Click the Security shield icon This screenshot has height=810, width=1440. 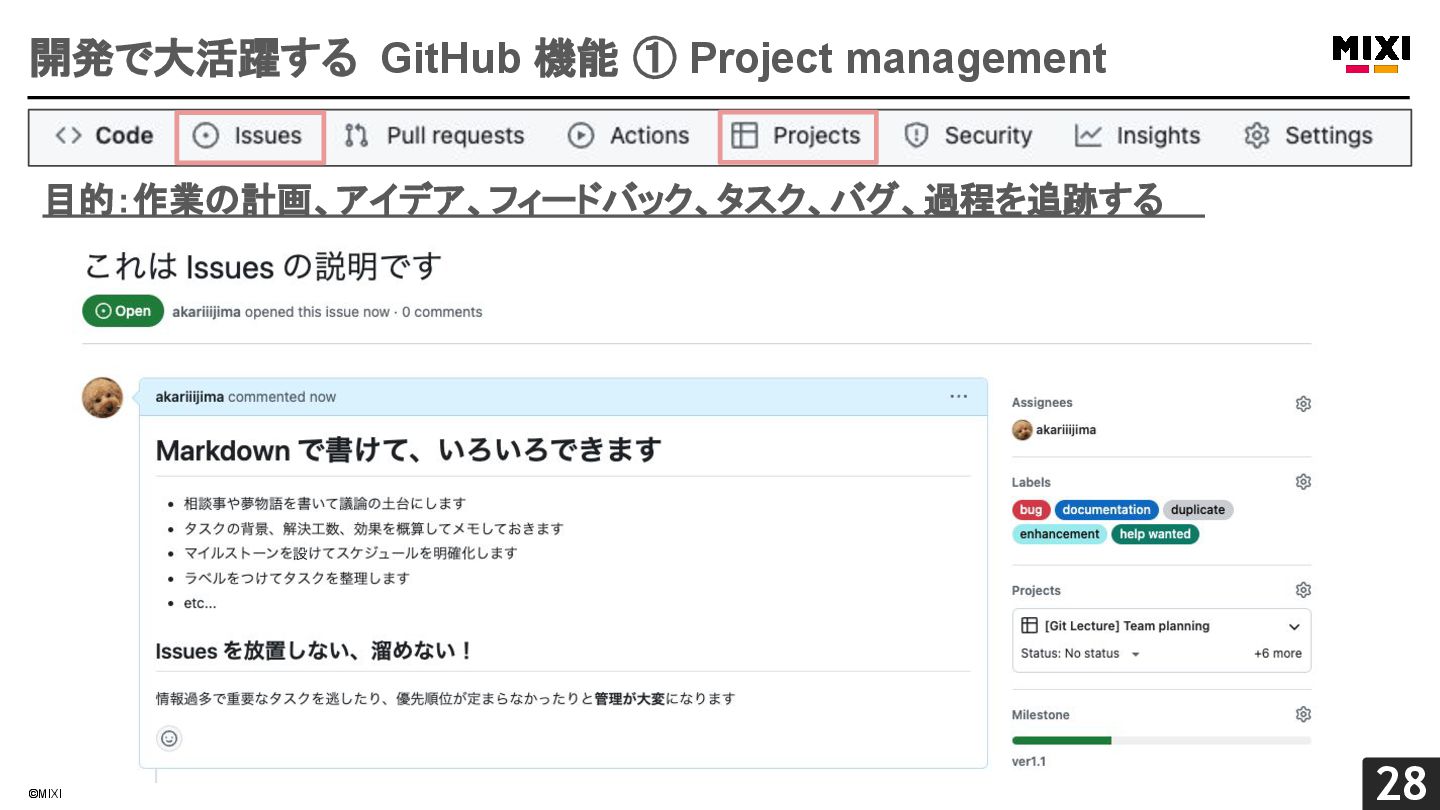pyautogui.click(x=916, y=136)
